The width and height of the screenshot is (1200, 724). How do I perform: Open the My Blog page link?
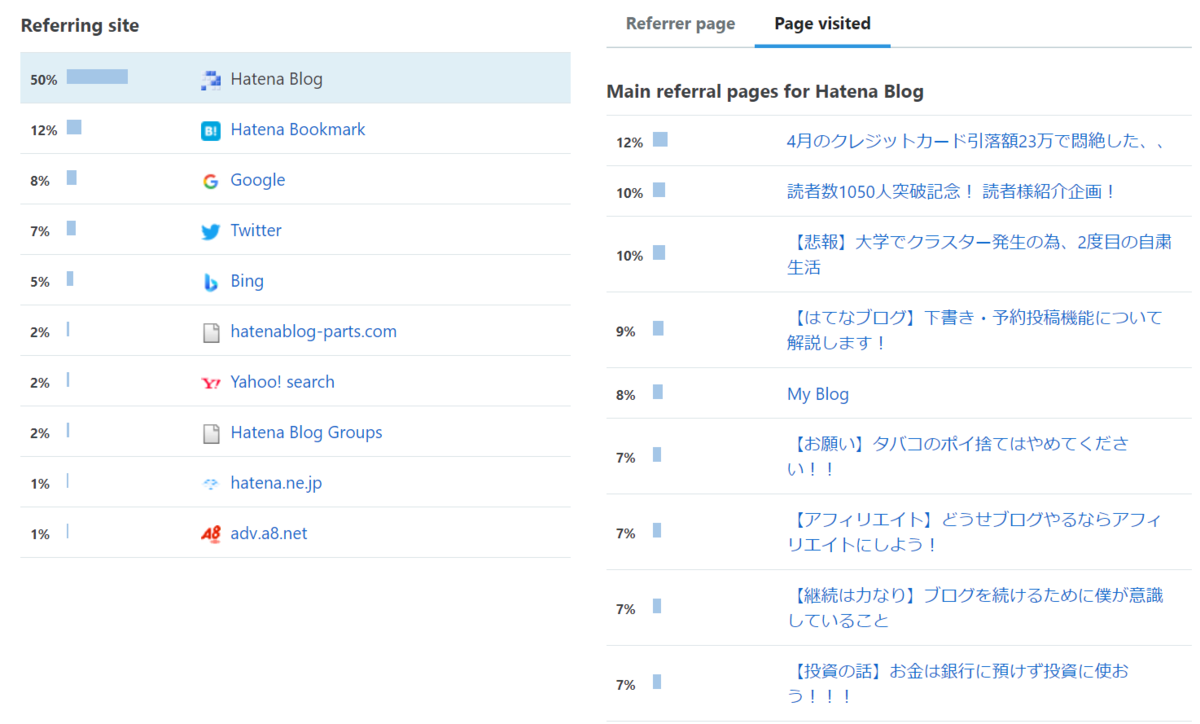[x=818, y=394]
